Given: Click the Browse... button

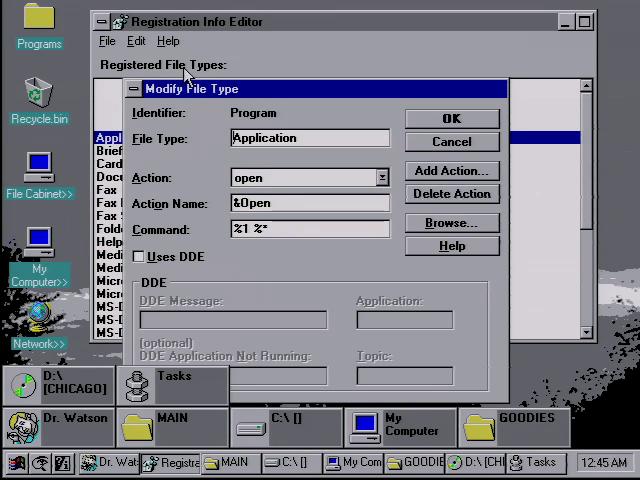Looking at the screenshot, I should (x=452, y=223).
